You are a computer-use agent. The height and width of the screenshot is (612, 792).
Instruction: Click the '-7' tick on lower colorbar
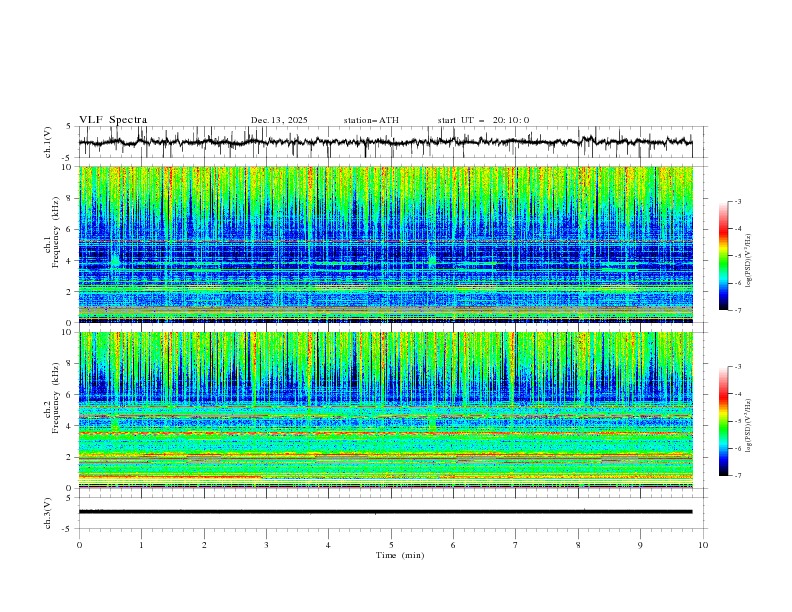[737, 476]
